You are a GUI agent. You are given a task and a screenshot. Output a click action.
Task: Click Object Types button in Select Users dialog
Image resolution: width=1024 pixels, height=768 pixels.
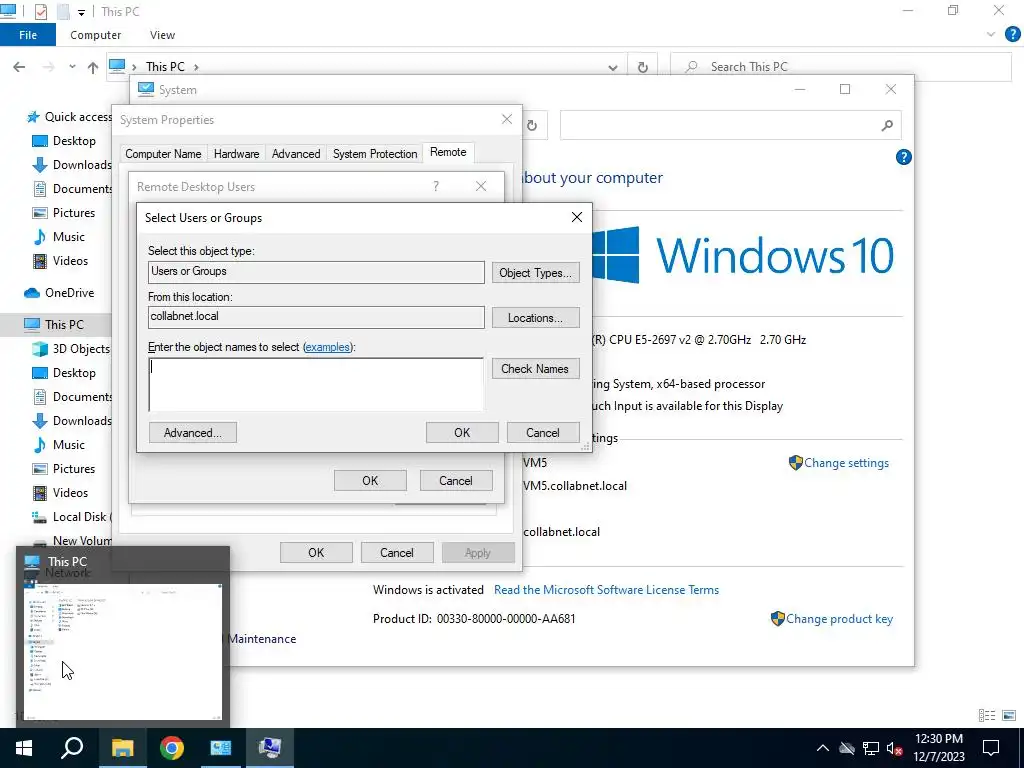536,273
